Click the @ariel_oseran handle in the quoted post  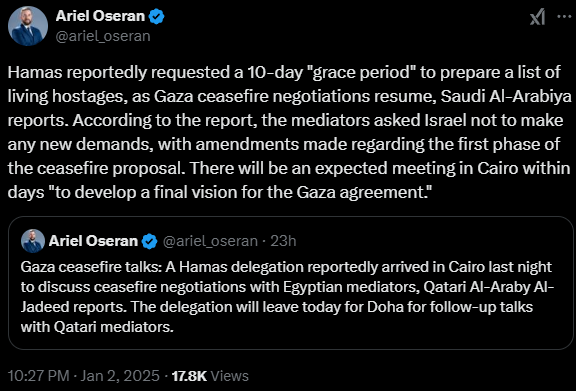pos(210,241)
